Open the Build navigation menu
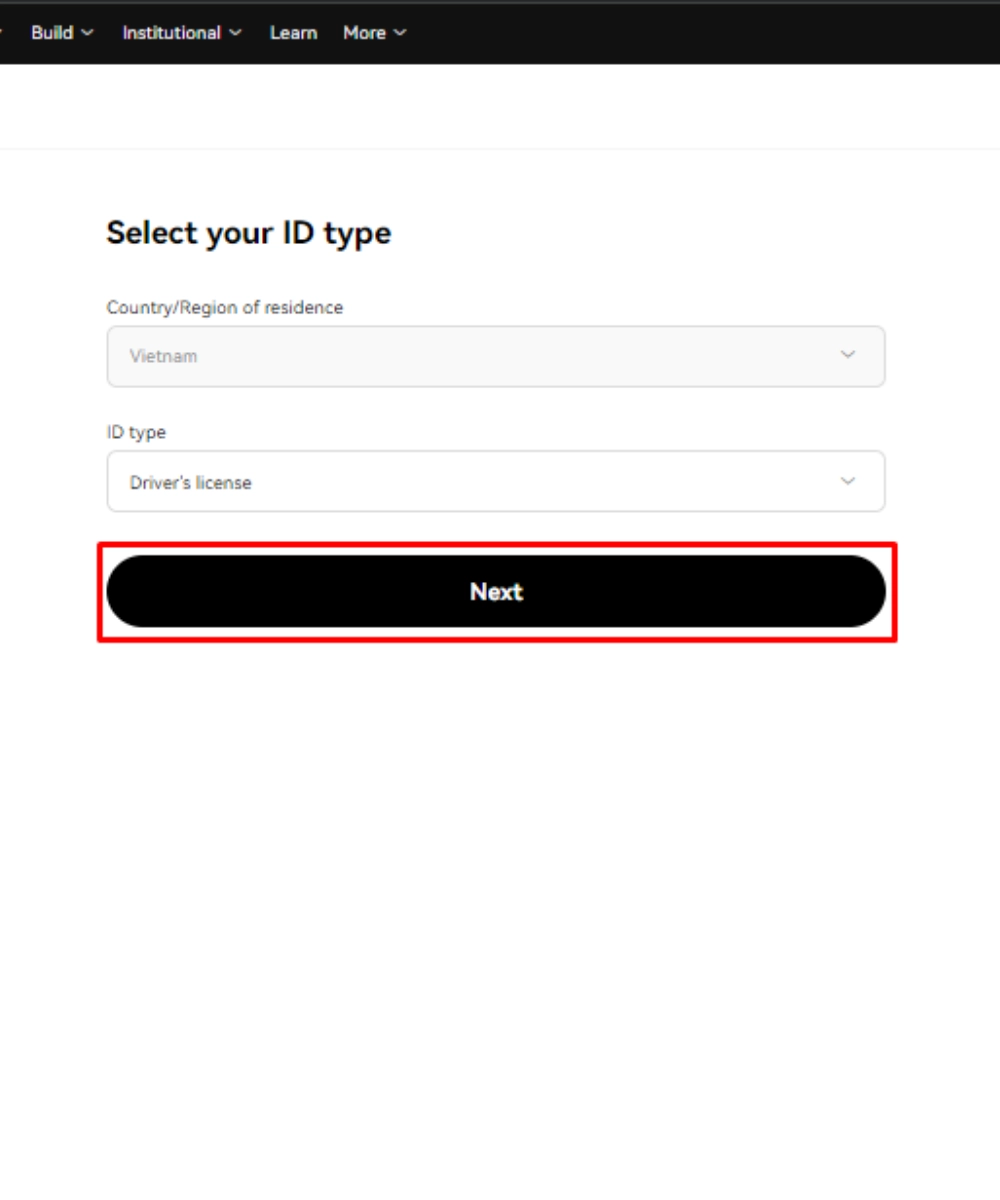1000x1200 pixels. click(x=62, y=33)
